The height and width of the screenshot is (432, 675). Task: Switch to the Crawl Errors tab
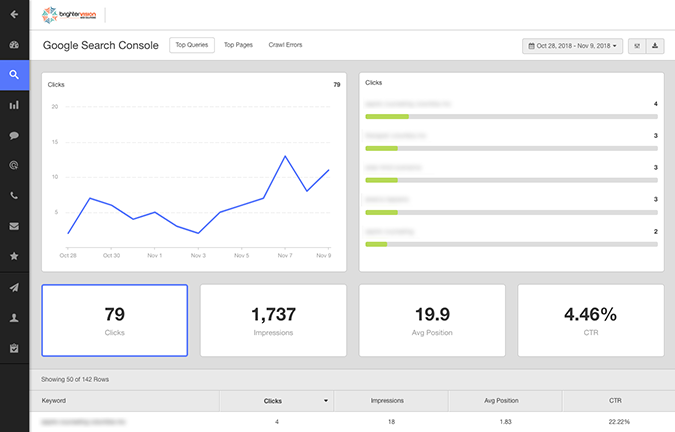(285, 45)
